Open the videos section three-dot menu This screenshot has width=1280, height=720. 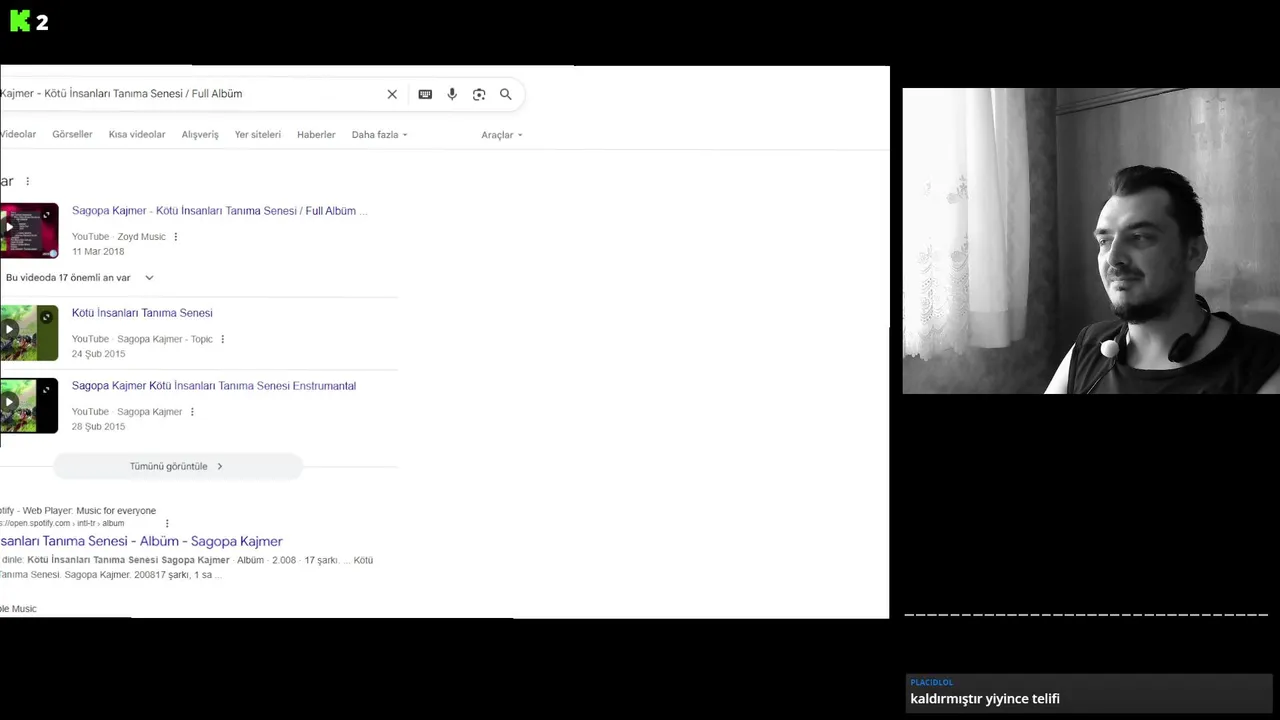(x=27, y=181)
